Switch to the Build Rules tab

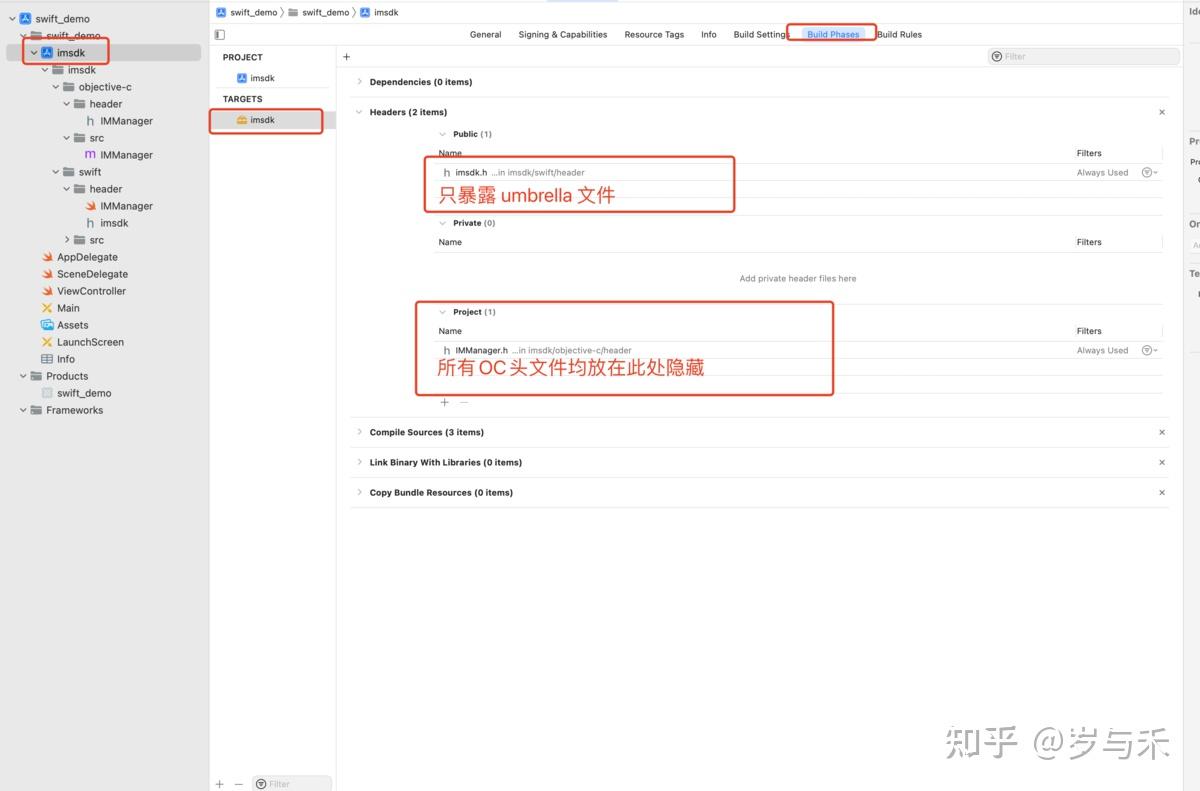[x=899, y=34]
